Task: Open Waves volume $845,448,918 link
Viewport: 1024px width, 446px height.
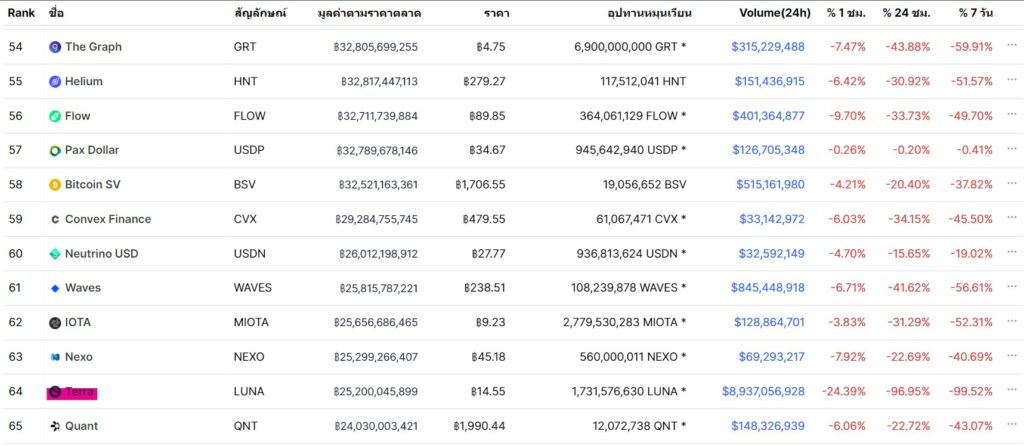Action: [767, 288]
